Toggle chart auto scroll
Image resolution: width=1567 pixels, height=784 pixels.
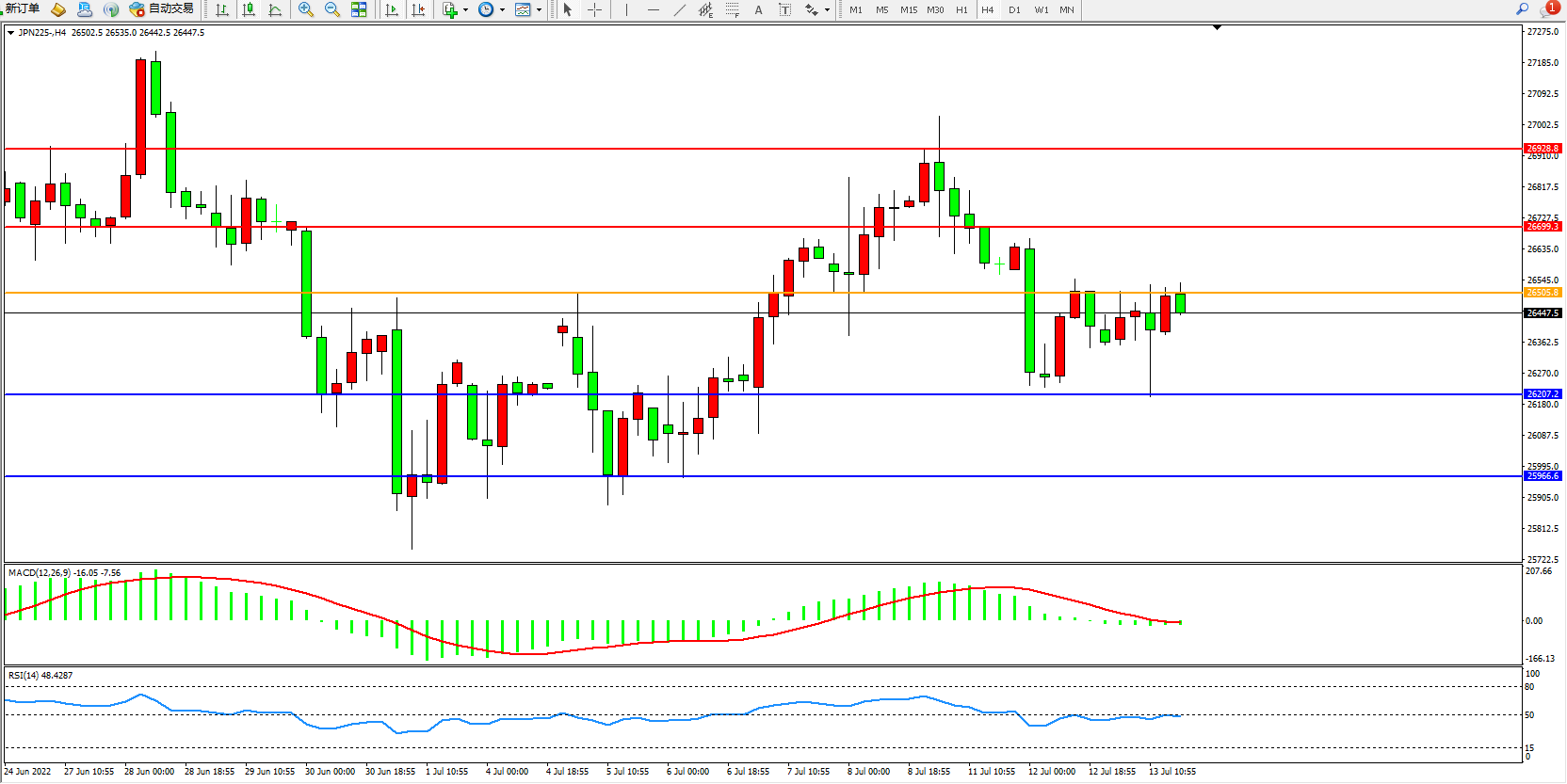[x=392, y=9]
